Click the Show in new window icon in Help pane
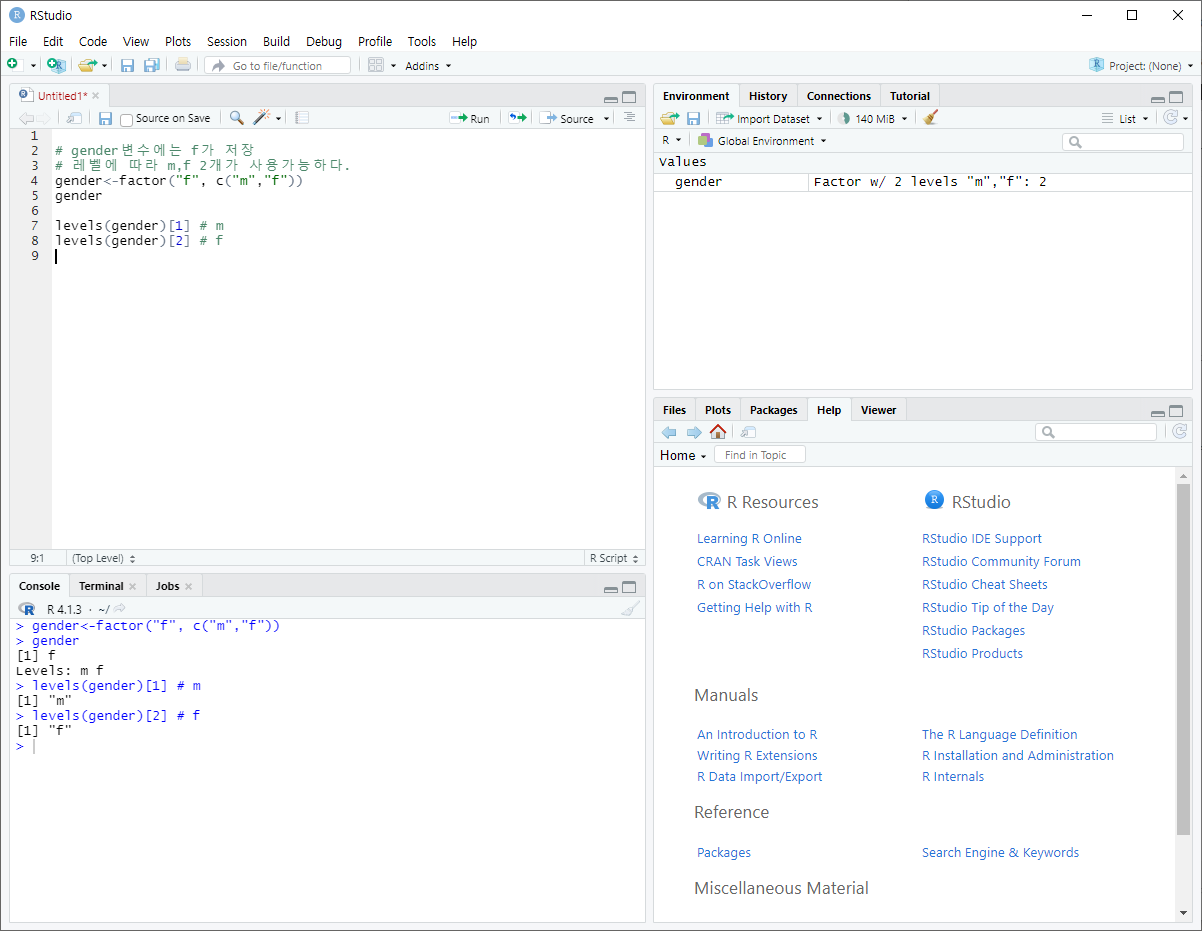Screen dimensions: 1202x931 tap(748, 432)
